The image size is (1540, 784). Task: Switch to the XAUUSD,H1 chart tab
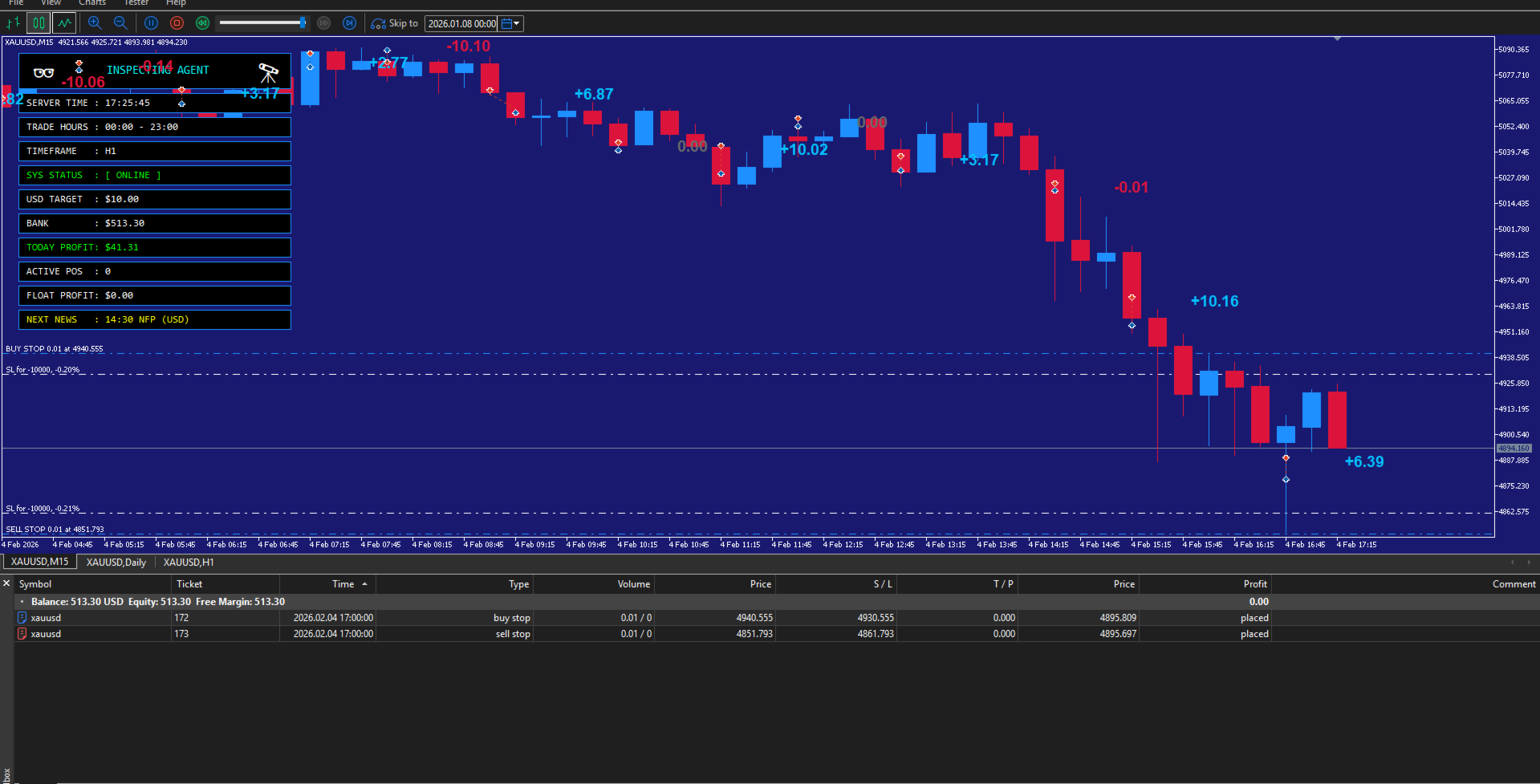click(x=189, y=563)
